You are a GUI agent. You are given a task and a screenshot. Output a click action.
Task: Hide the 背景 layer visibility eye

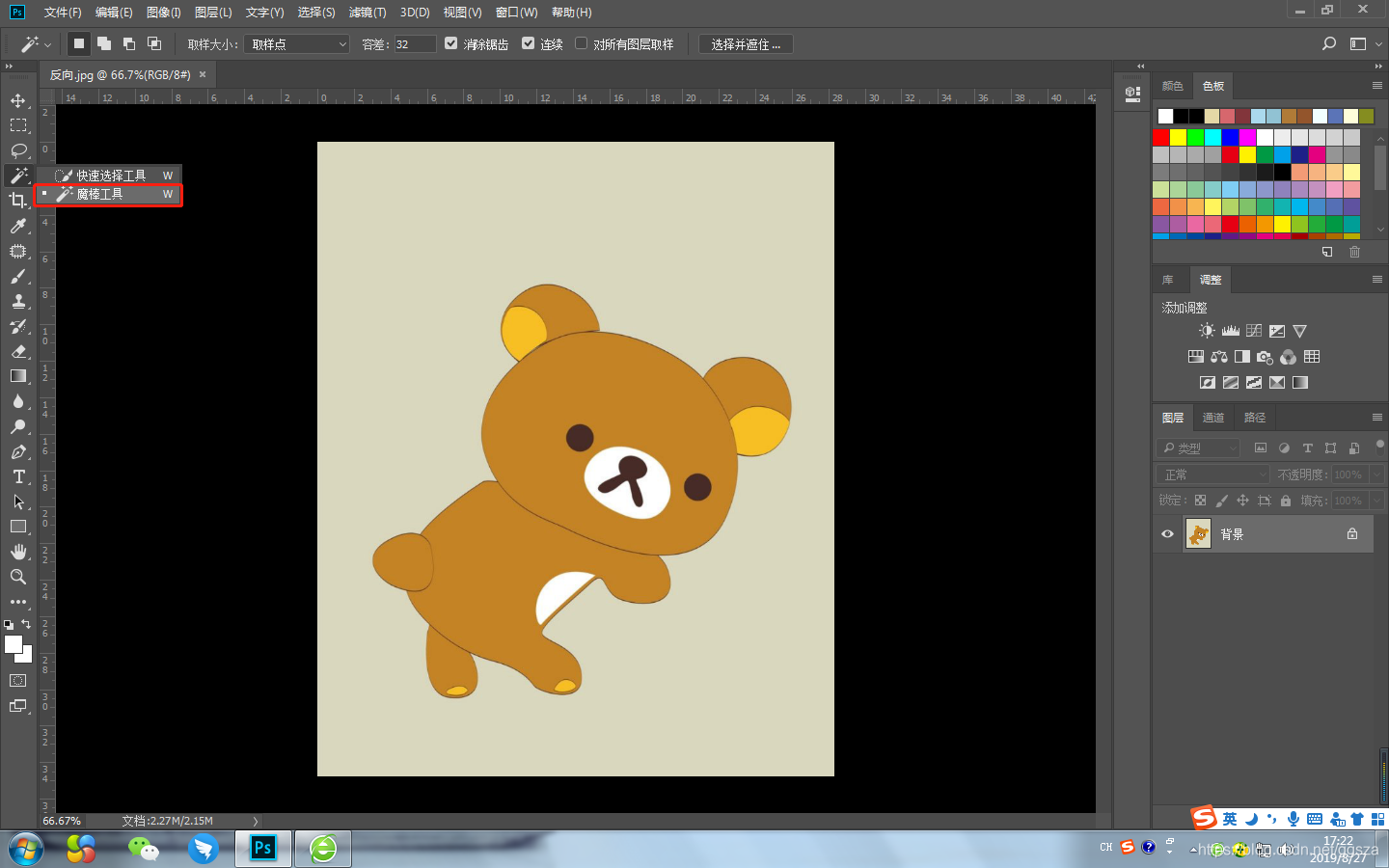tap(1167, 533)
